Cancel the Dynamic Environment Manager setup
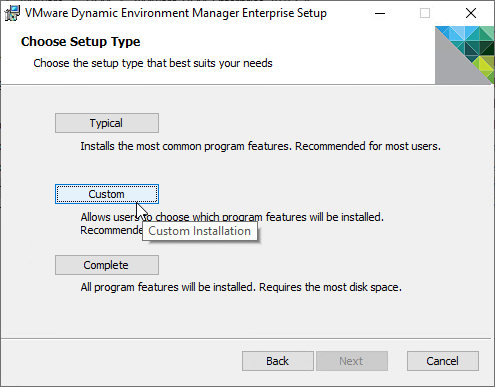The height and width of the screenshot is (387, 495). point(443,361)
